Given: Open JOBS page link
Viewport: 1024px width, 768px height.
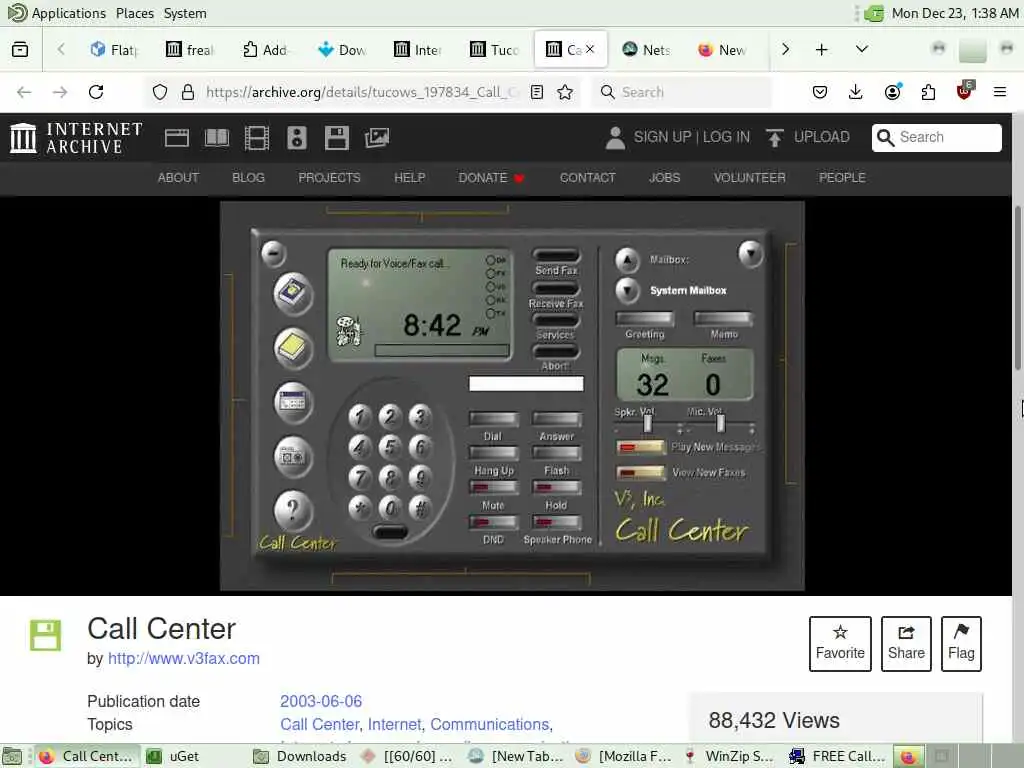Looking at the screenshot, I should [664, 178].
